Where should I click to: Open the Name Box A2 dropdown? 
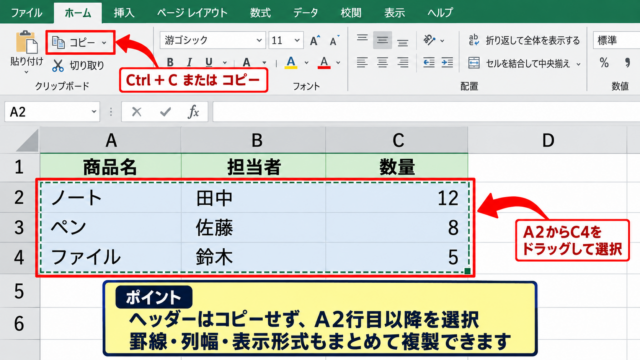(x=93, y=111)
